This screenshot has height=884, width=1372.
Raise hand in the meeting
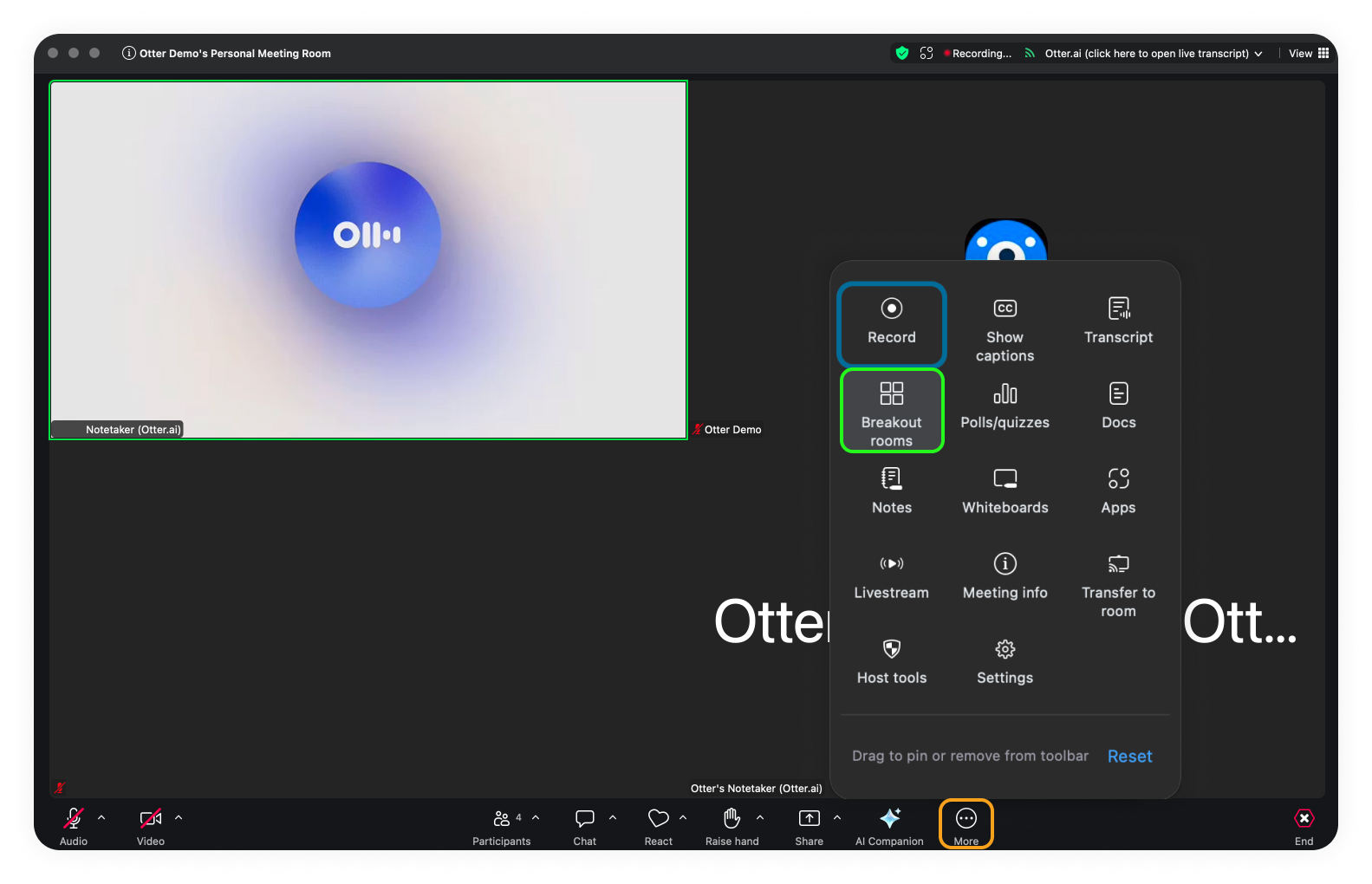732,825
